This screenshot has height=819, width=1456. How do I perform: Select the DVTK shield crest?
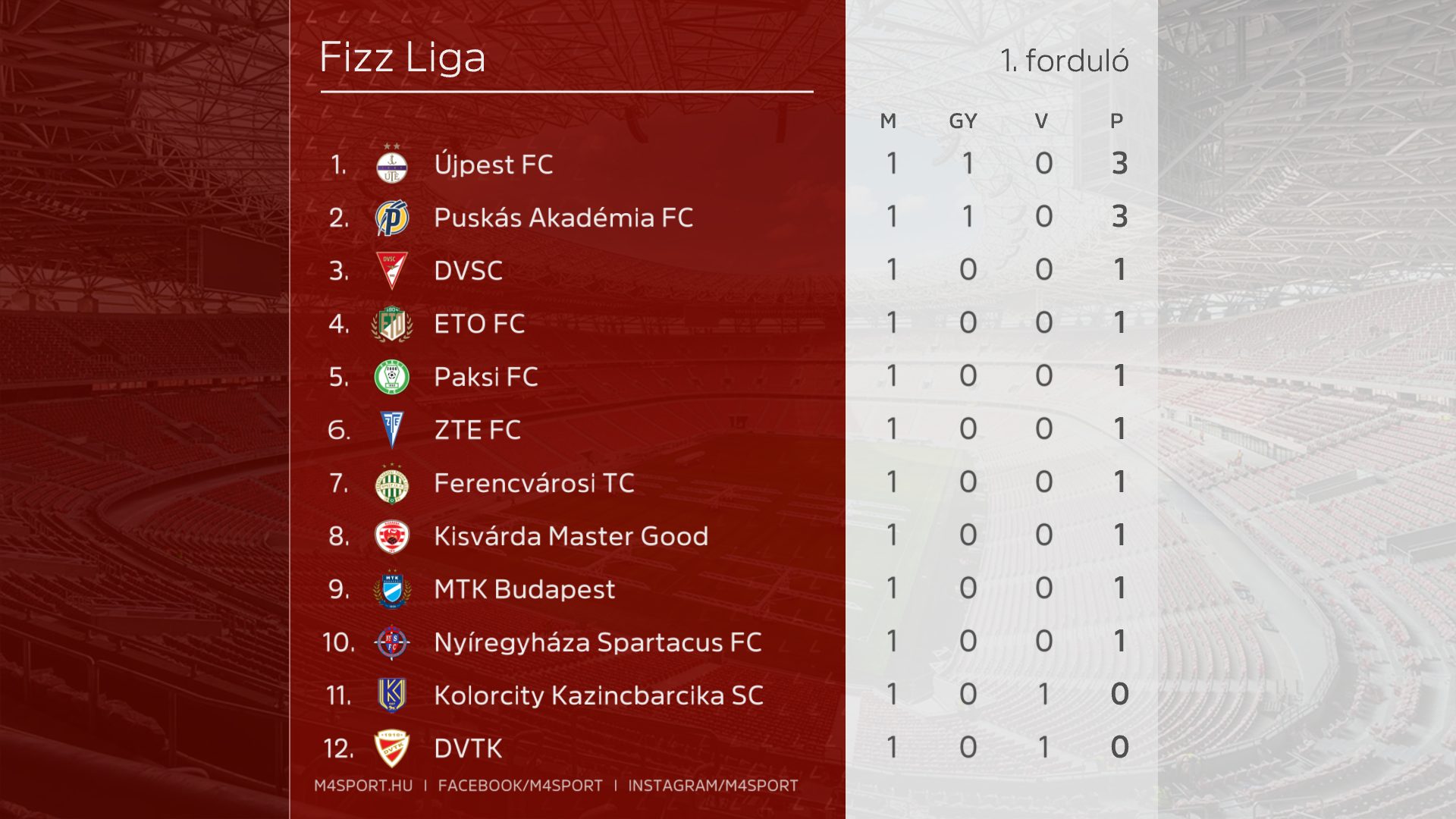click(391, 748)
